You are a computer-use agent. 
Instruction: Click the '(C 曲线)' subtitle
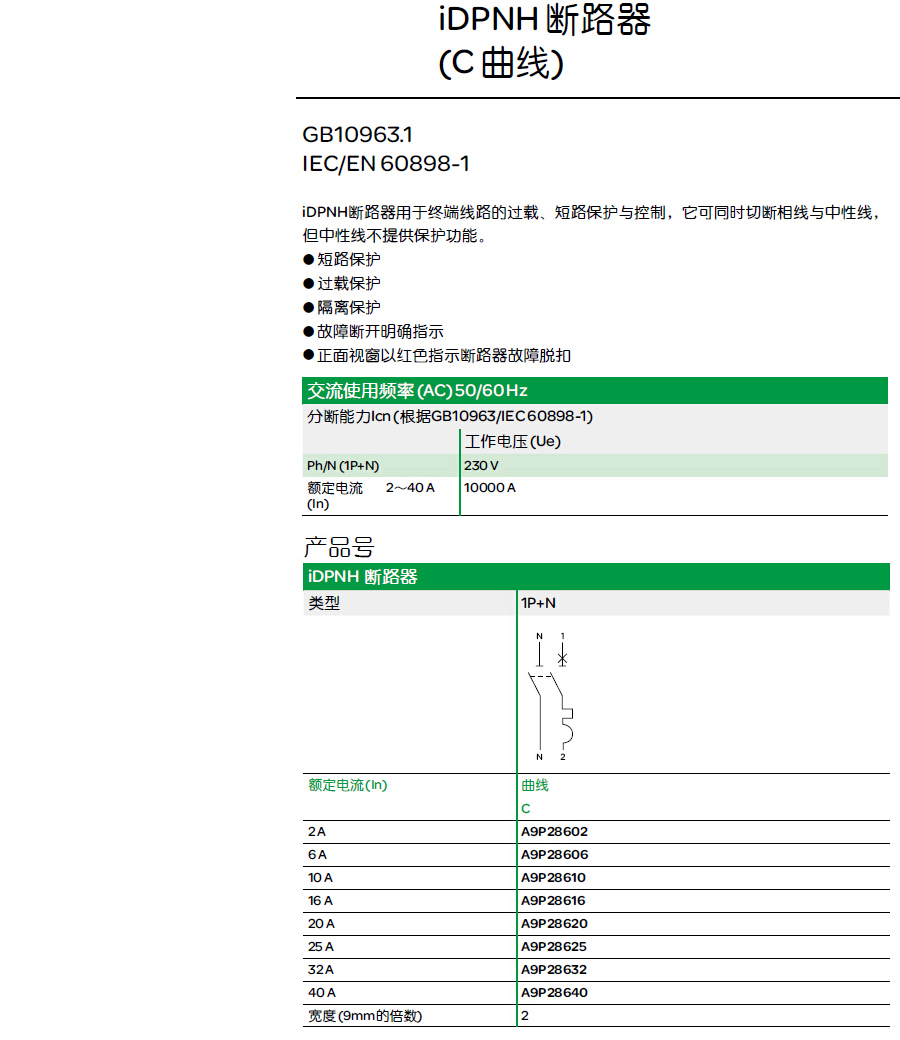pos(501,64)
